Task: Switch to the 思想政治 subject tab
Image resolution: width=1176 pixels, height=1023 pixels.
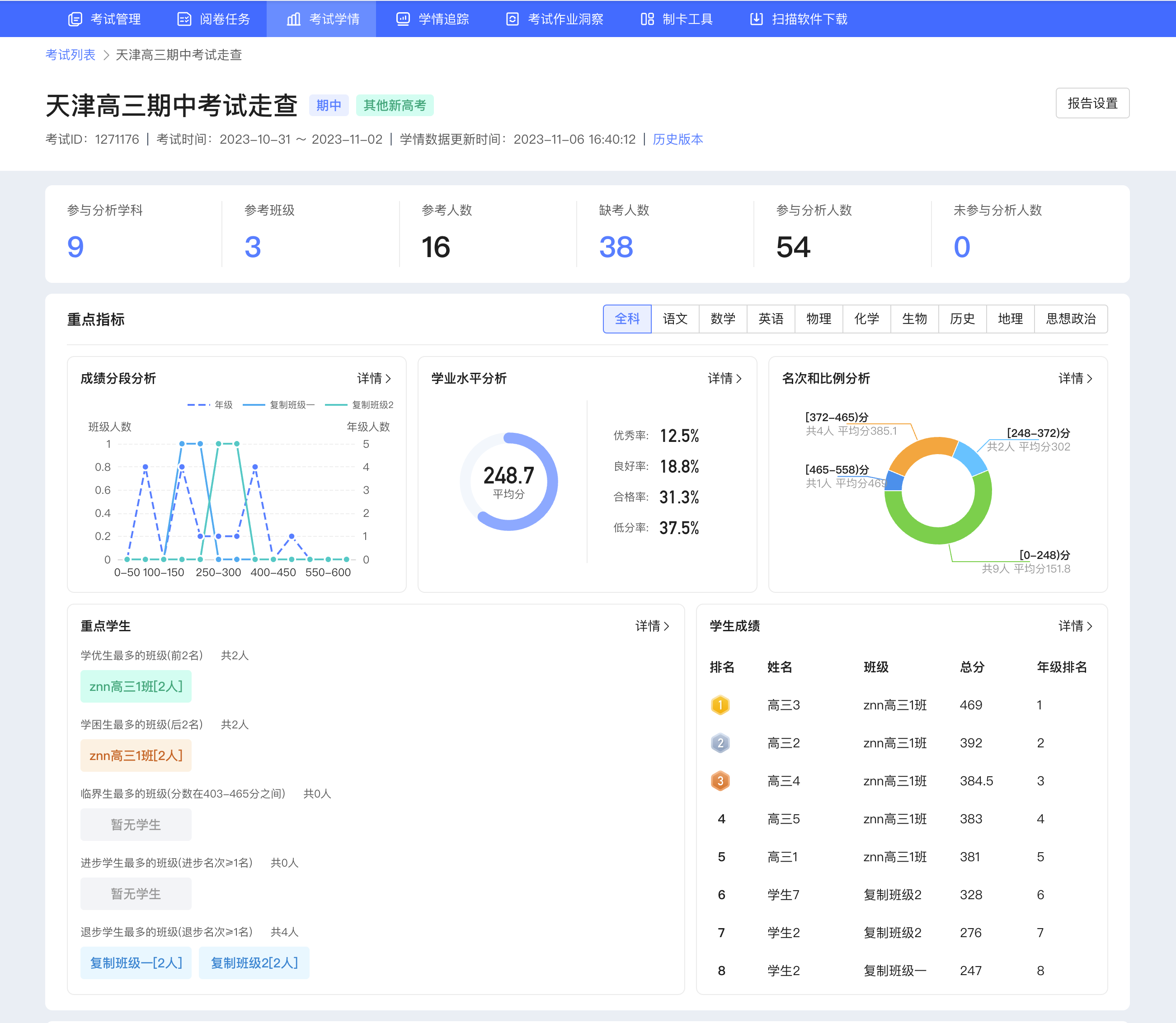Action: [x=1071, y=319]
